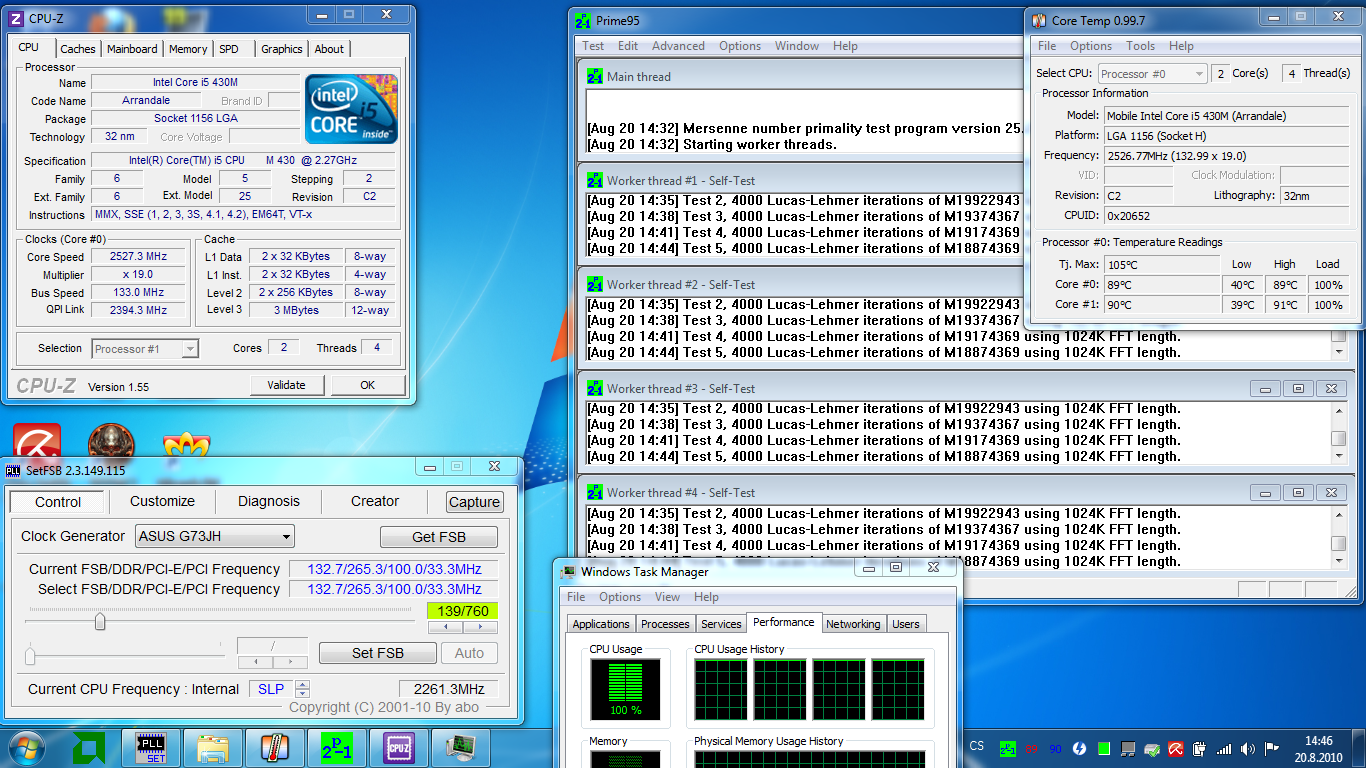Click green square CPU usage tray icon
The width and height of the screenshot is (1366, 768).
click(x=1104, y=748)
